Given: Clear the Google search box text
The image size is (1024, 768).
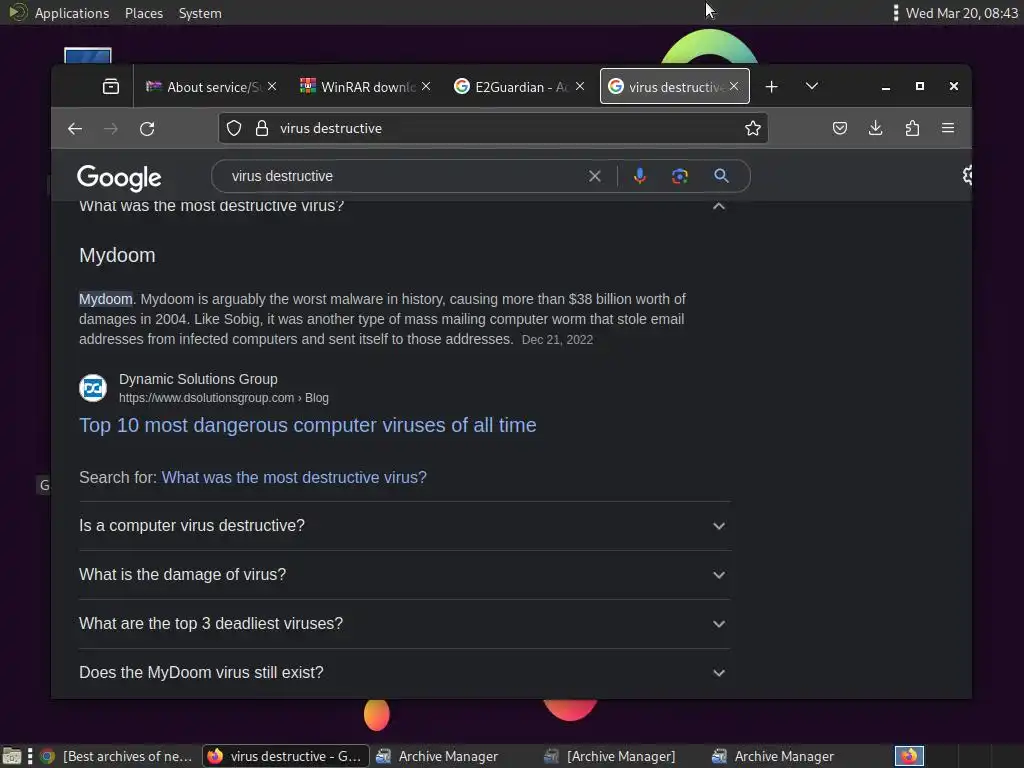Looking at the screenshot, I should [x=594, y=176].
